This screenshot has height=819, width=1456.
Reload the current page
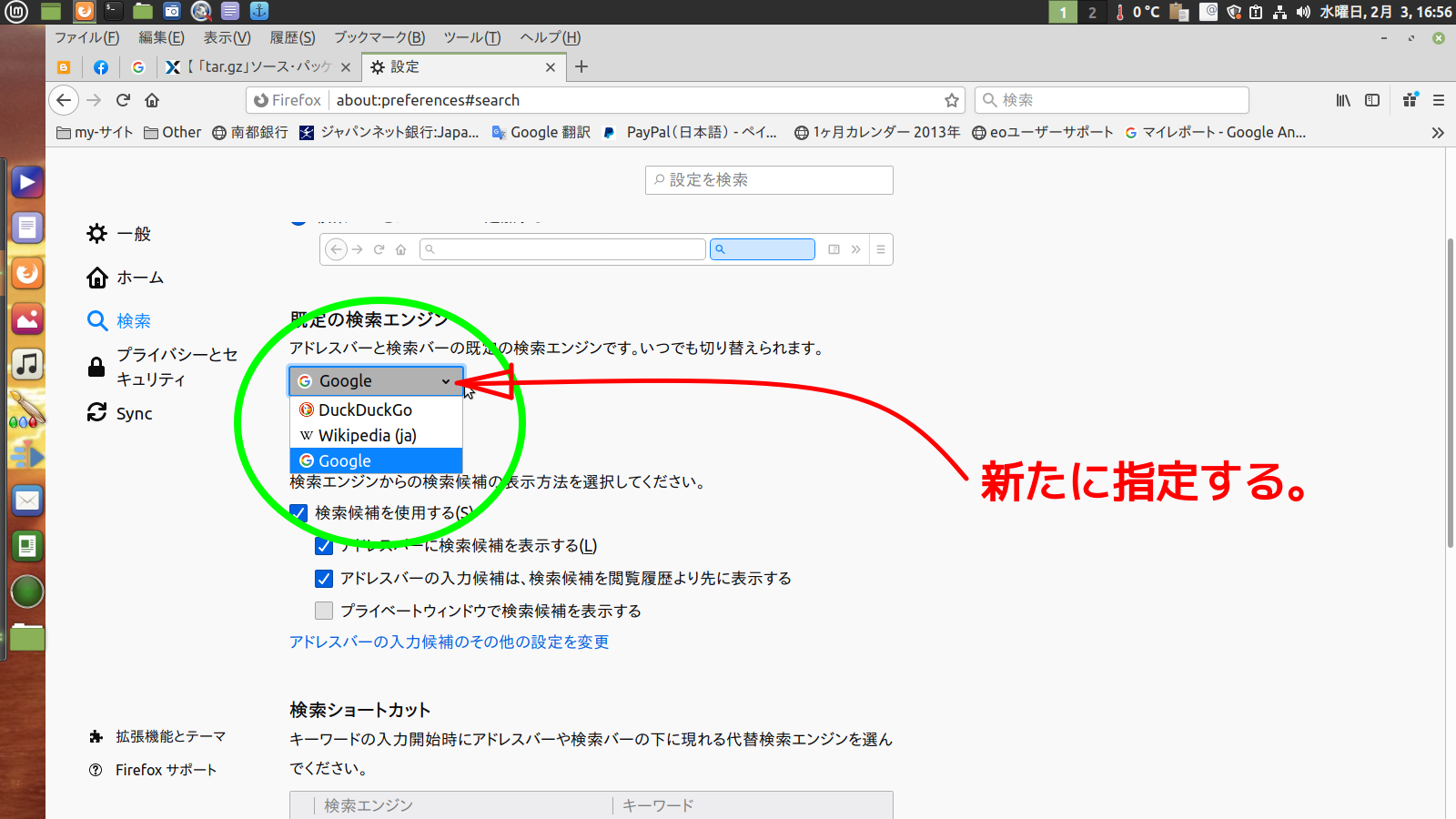pyautogui.click(x=124, y=100)
